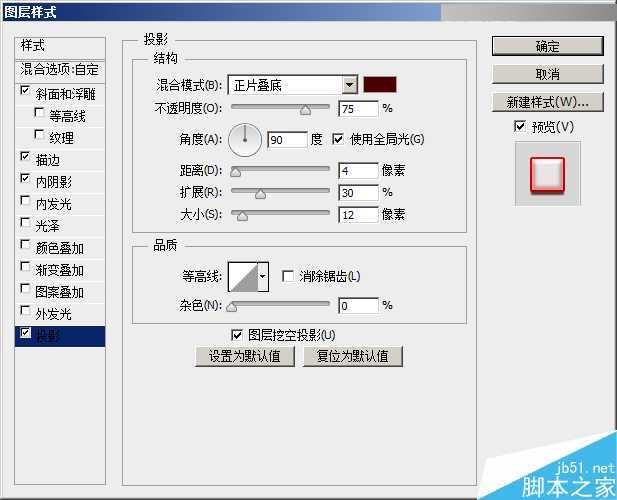Viewport: 617px width, 500px height.
Task: Select the 内发光 style label
Action: coord(54,204)
